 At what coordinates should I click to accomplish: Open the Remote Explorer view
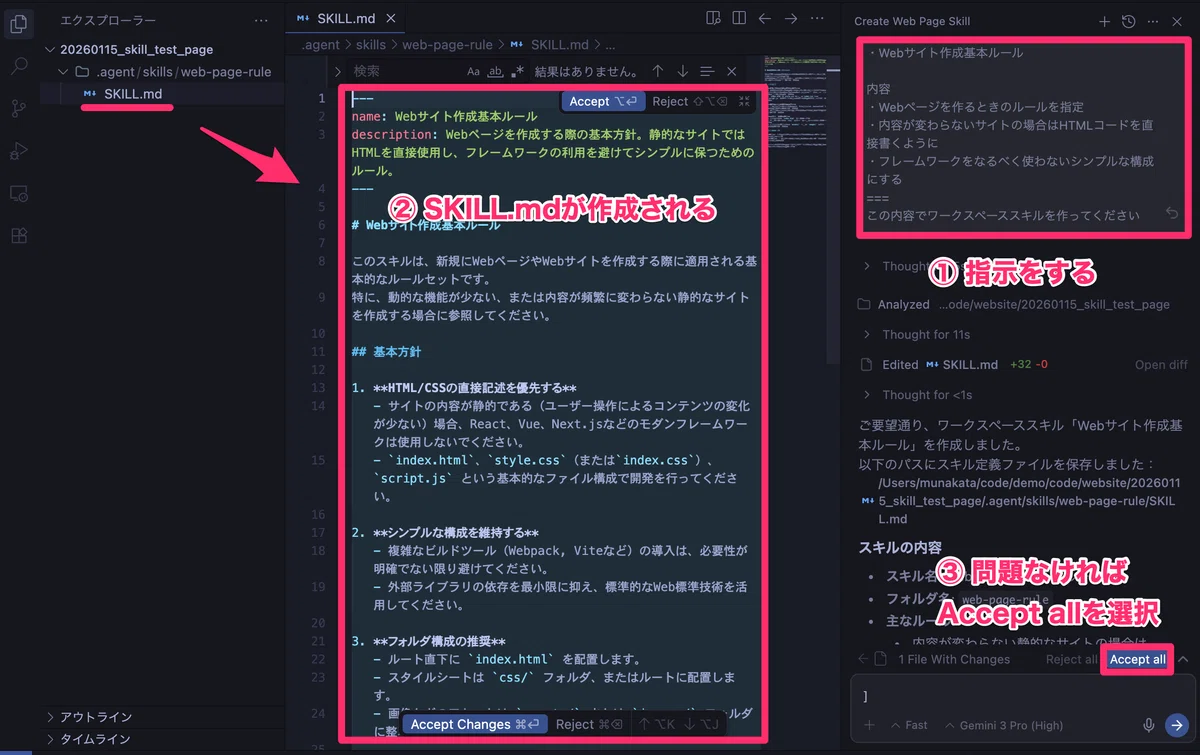pos(19,193)
